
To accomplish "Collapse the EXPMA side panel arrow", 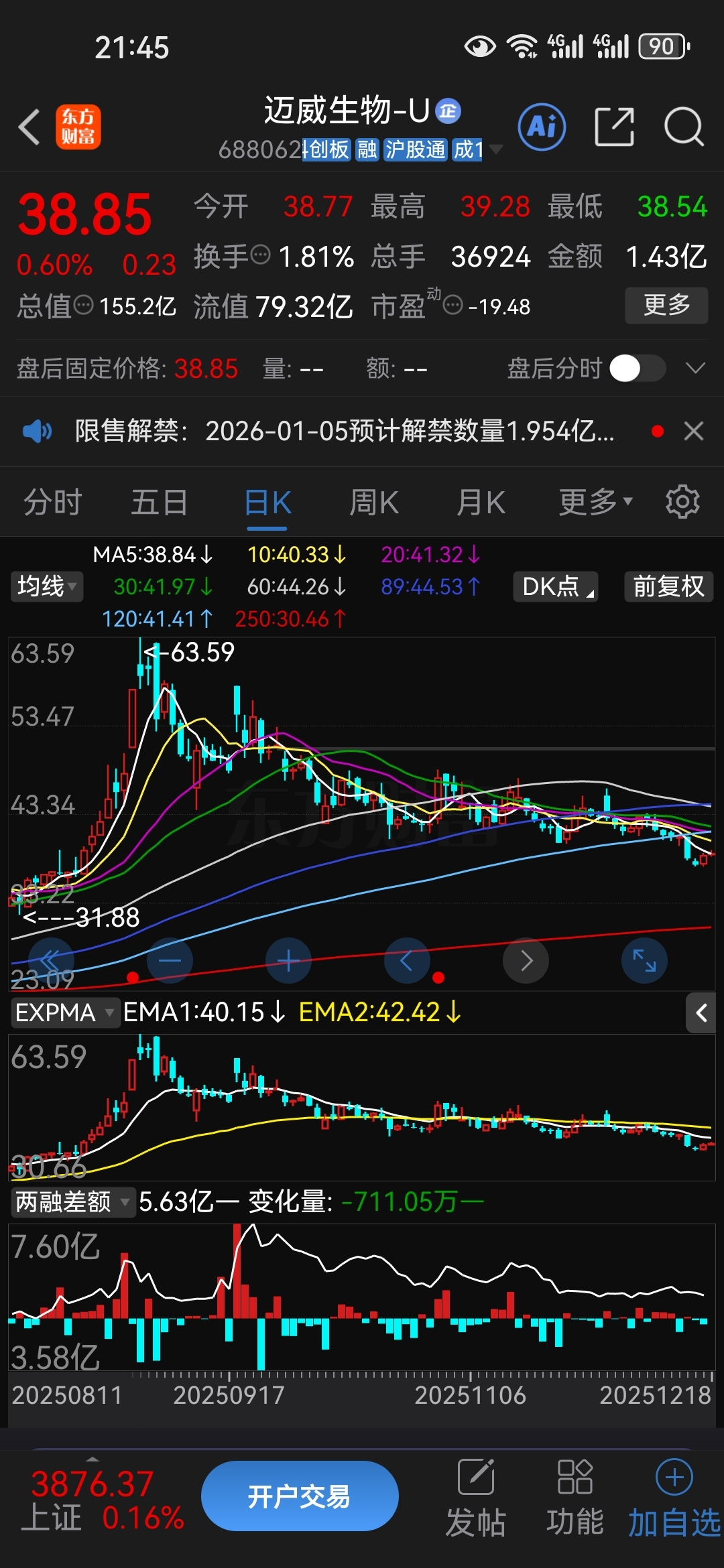I will [702, 1012].
